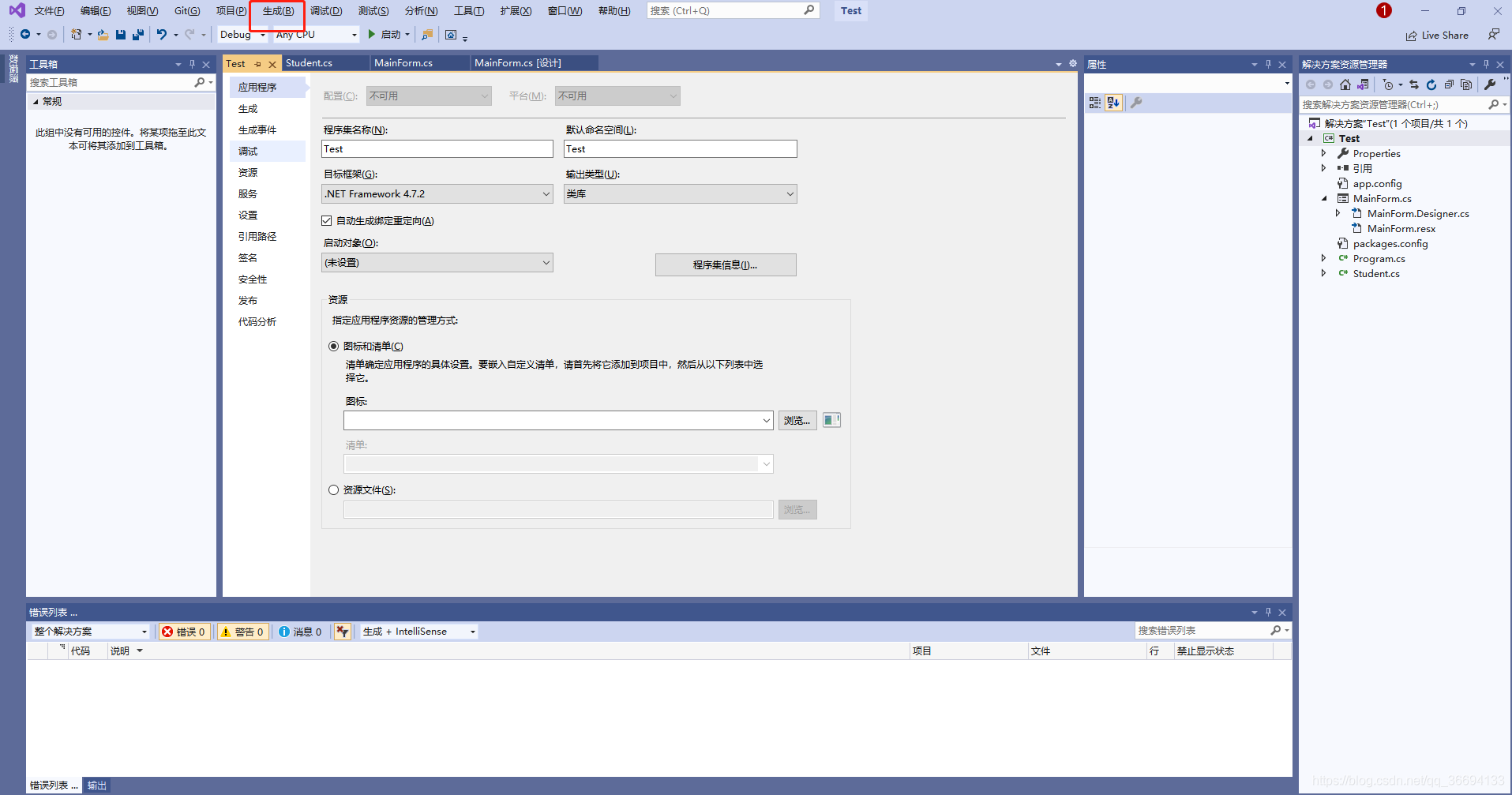Click the Solution Explorer search box
Image resolution: width=1512 pixels, height=795 pixels.
coord(1394,104)
